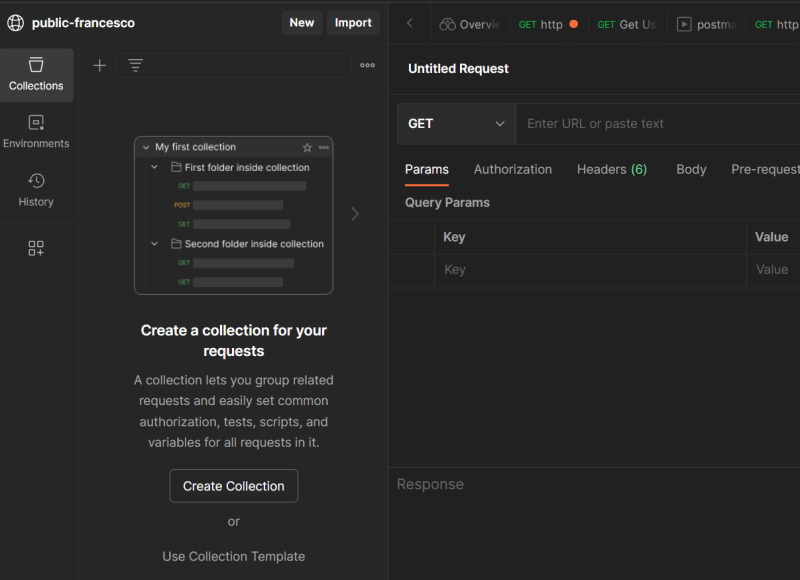Image resolution: width=800 pixels, height=580 pixels.
Task: Open the Environments sidebar panel
Action: pyautogui.click(x=36, y=132)
